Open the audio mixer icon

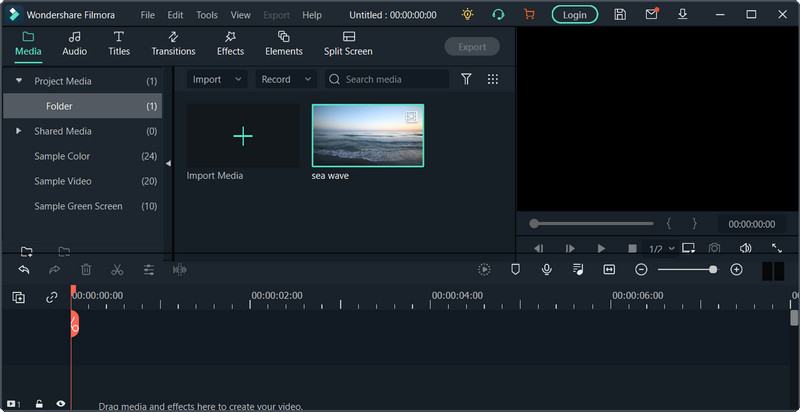coord(578,269)
